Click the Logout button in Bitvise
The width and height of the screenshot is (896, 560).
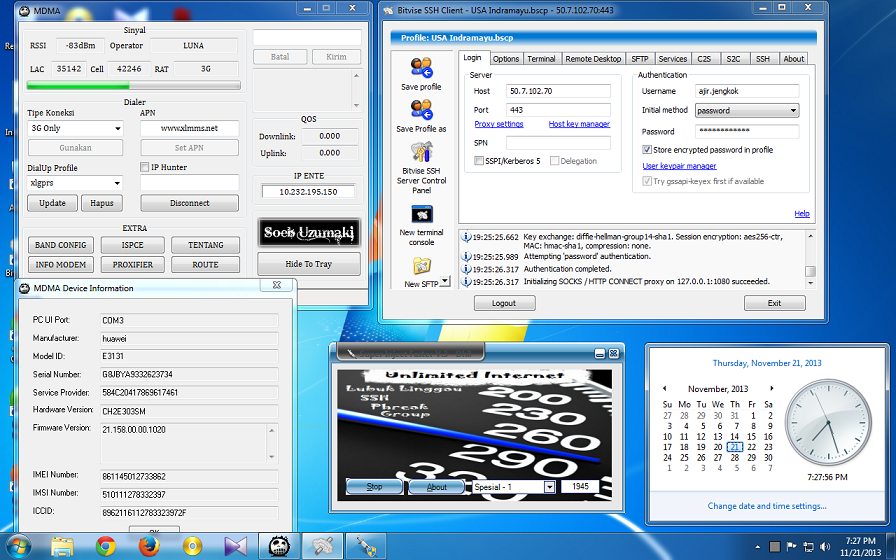tap(505, 303)
